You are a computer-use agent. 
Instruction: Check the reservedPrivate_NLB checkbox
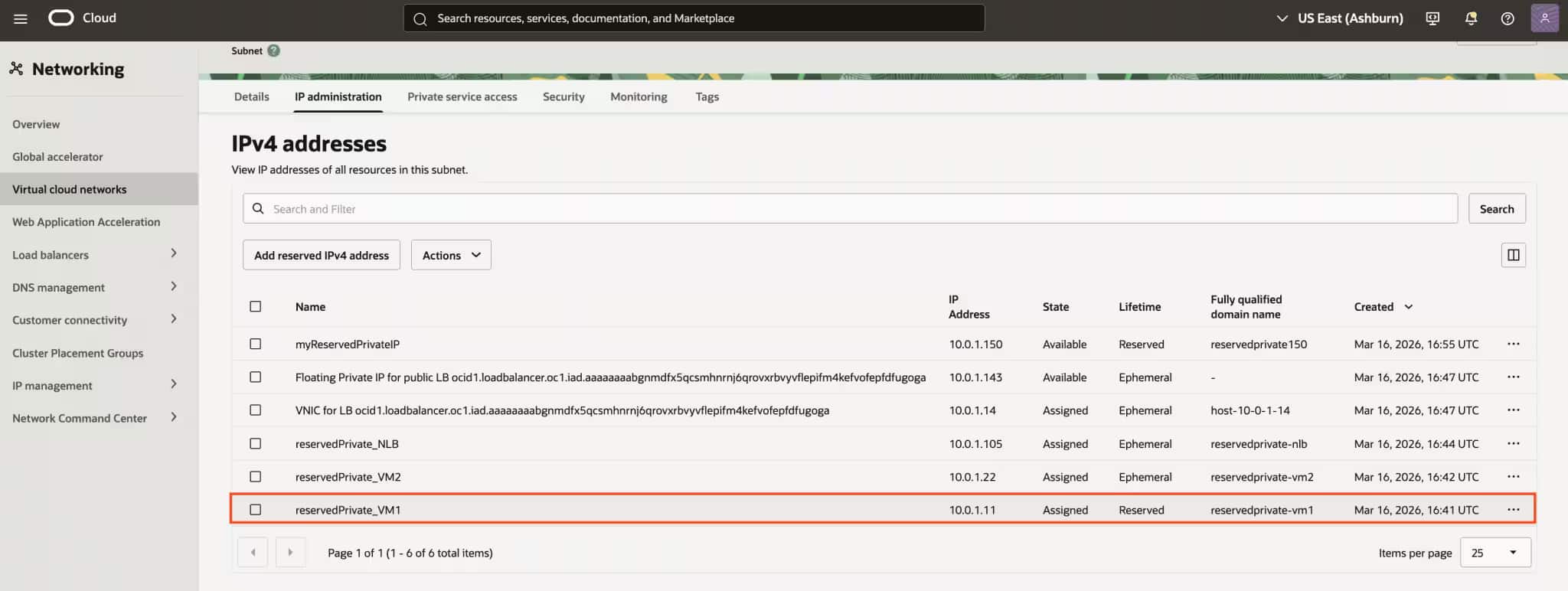pos(256,443)
